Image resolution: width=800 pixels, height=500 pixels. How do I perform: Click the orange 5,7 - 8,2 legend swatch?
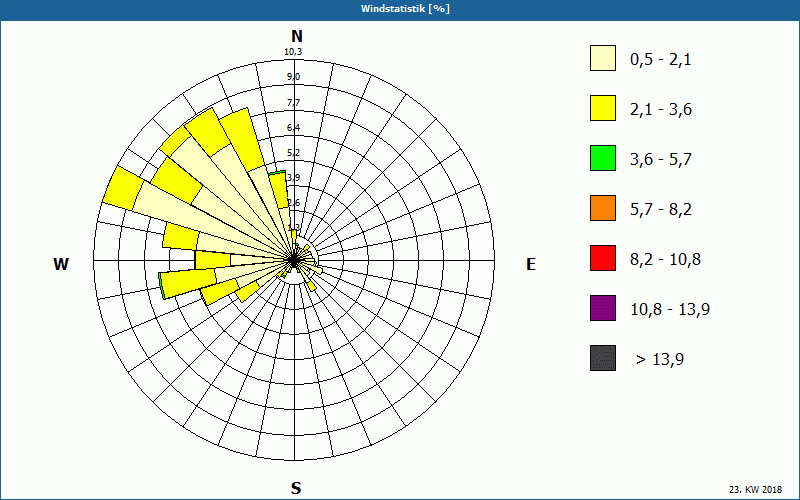coord(603,208)
